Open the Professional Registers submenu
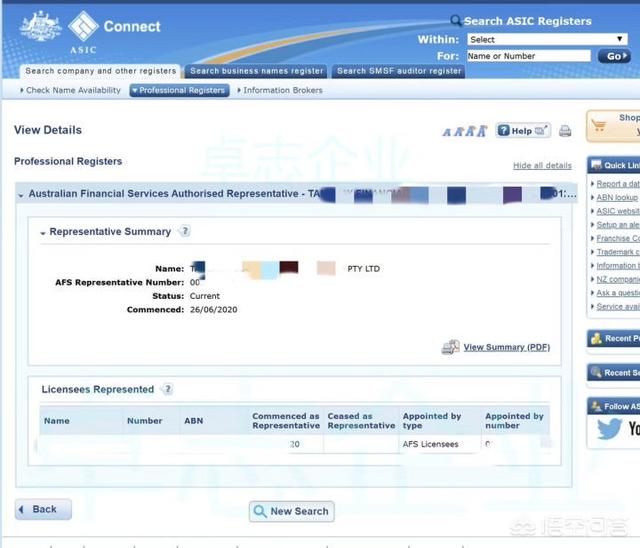Screen dimensions: 640x548 coord(179,90)
